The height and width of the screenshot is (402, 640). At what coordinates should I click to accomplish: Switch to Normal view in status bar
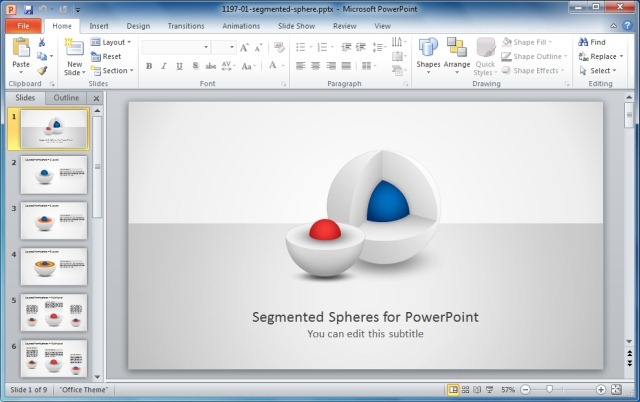pyautogui.click(x=453, y=390)
